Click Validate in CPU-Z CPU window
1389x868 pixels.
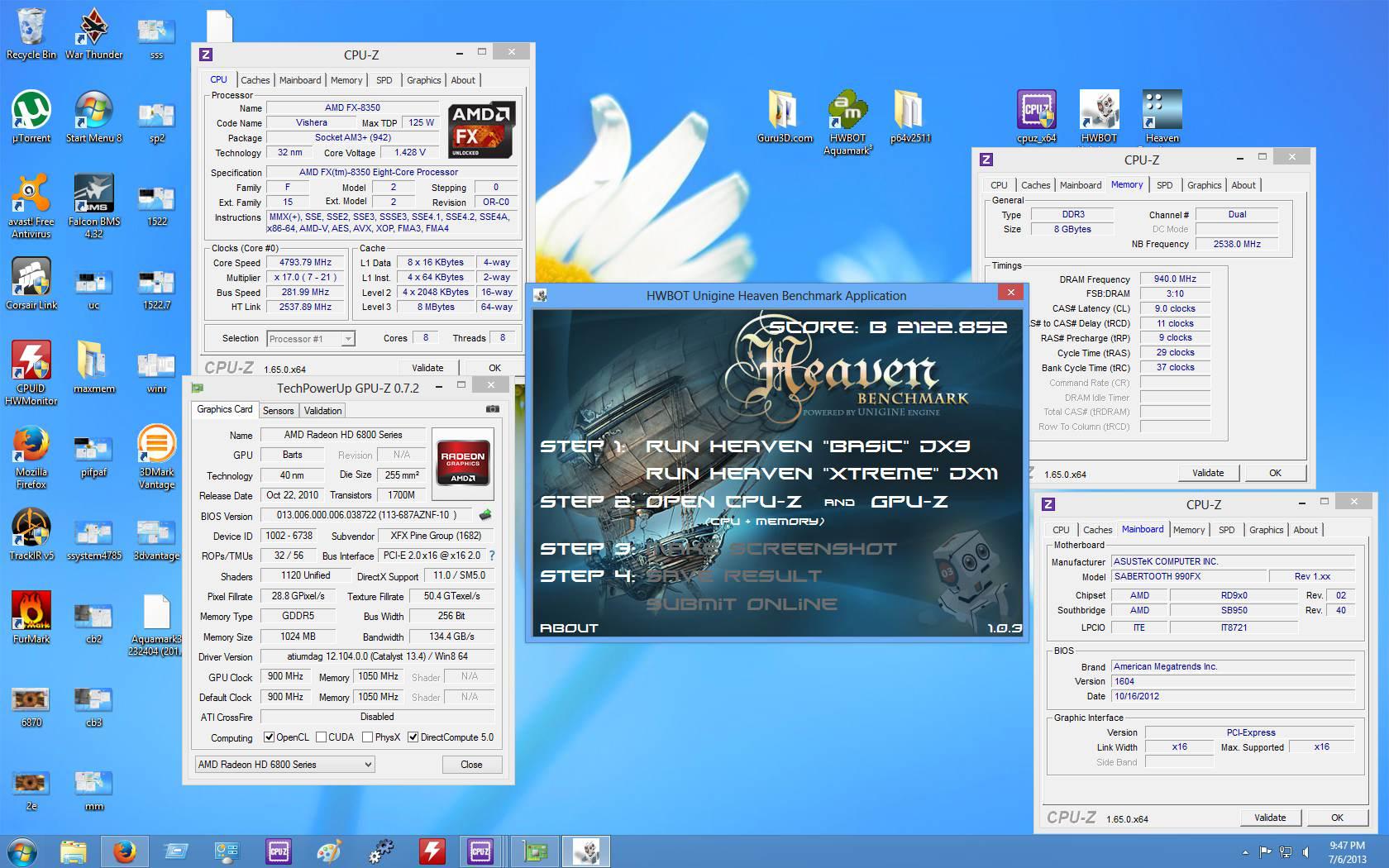click(427, 368)
